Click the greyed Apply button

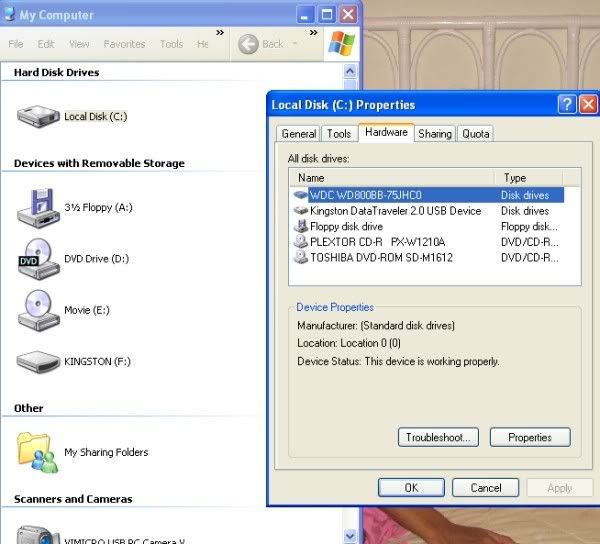tap(559, 488)
